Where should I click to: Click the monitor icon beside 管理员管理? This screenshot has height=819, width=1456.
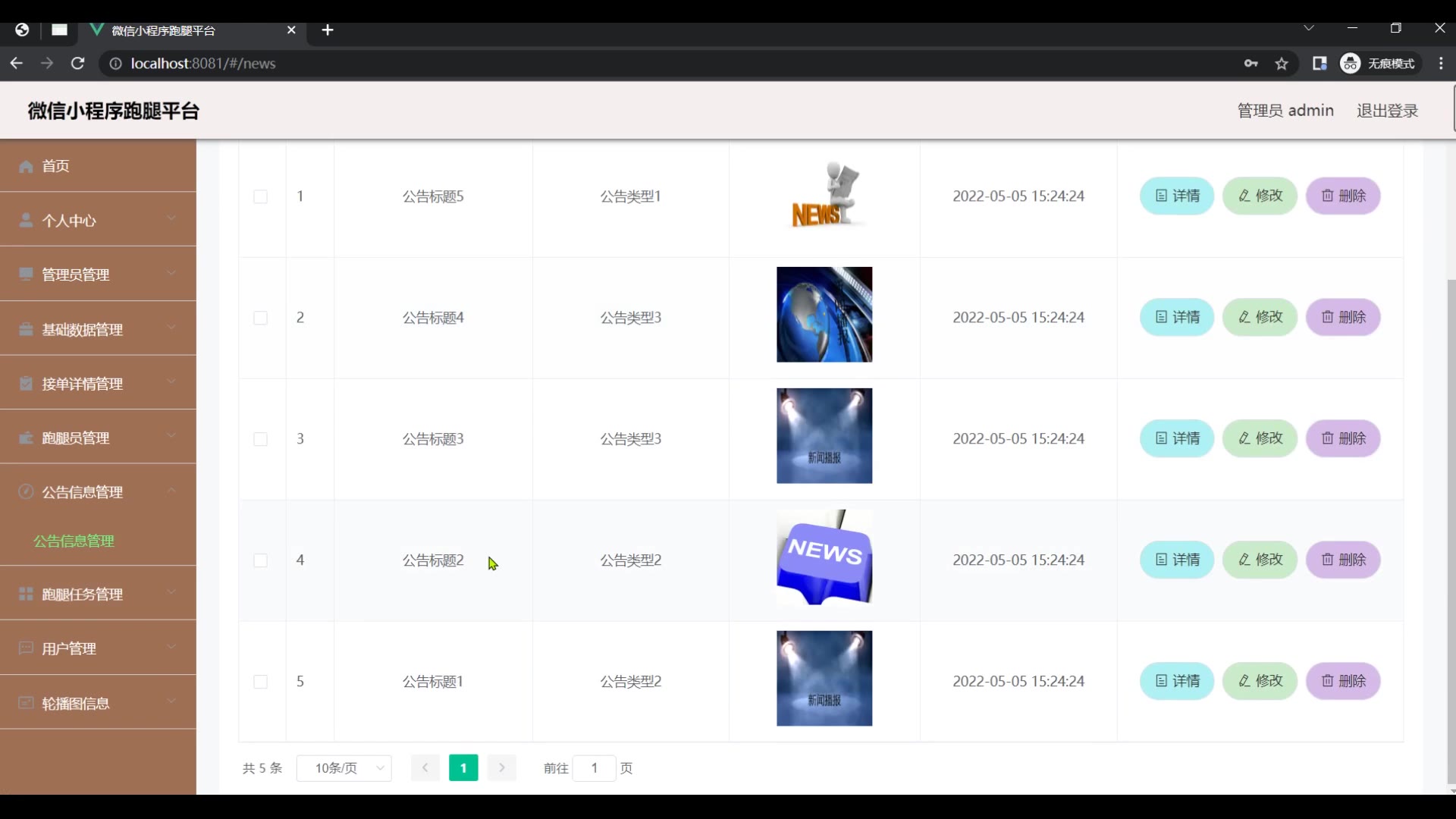(x=26, y=275)
